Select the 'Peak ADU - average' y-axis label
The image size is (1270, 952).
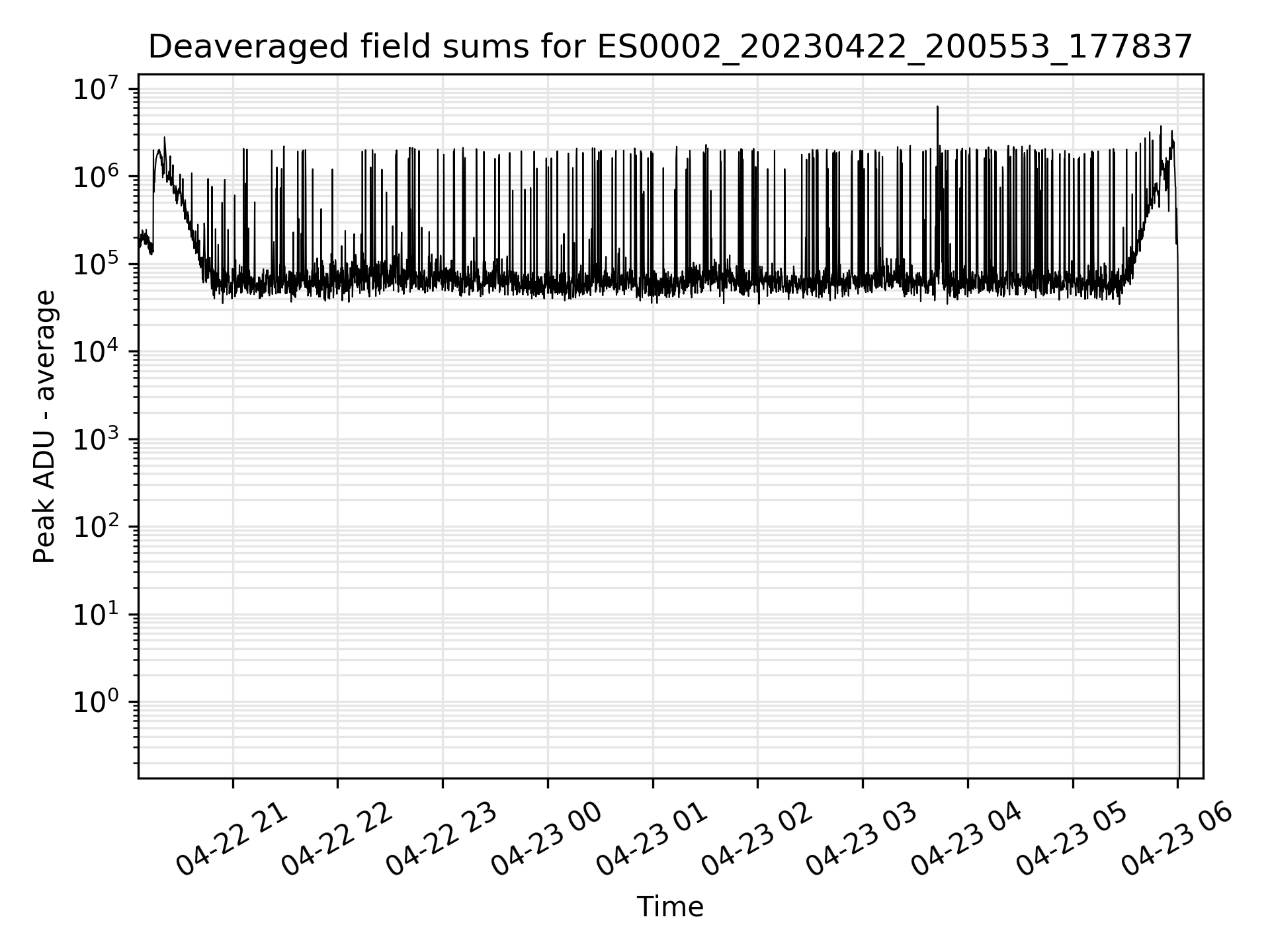click(45, 426)
